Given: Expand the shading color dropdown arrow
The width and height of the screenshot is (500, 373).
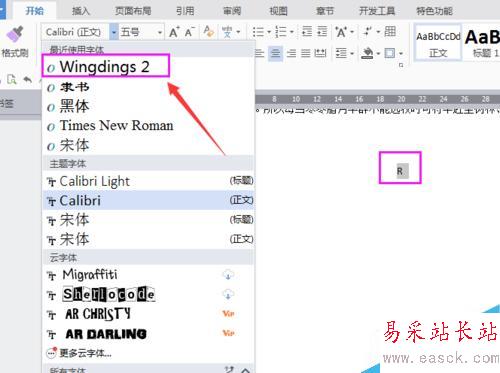Looking at the screenshot, I should pos(378,53).
